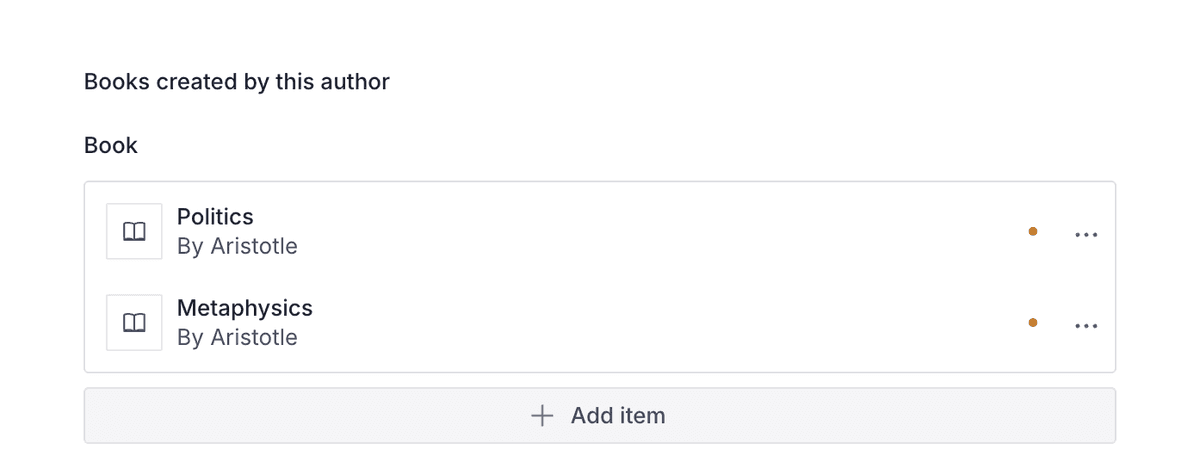
Task: Open the three-dot menu for Politics
Action: click(1086, 235)
